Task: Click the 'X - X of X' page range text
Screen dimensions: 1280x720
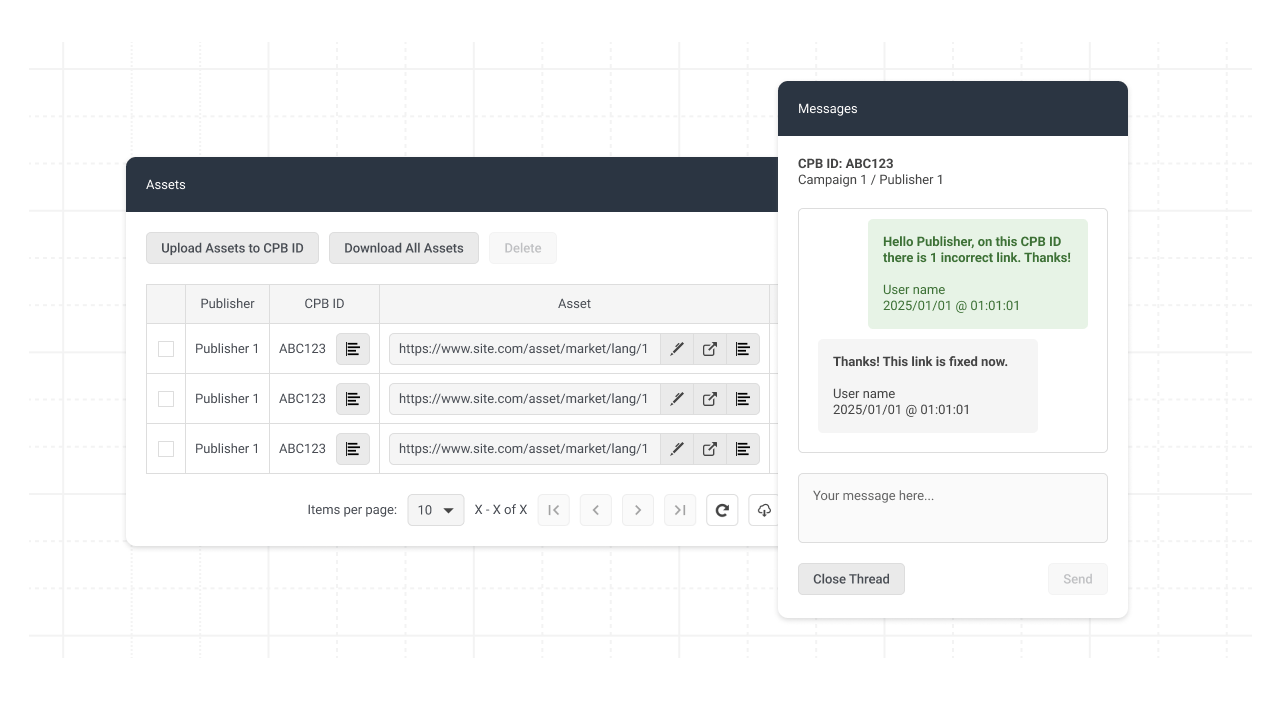Action: (x=501, y=510)
